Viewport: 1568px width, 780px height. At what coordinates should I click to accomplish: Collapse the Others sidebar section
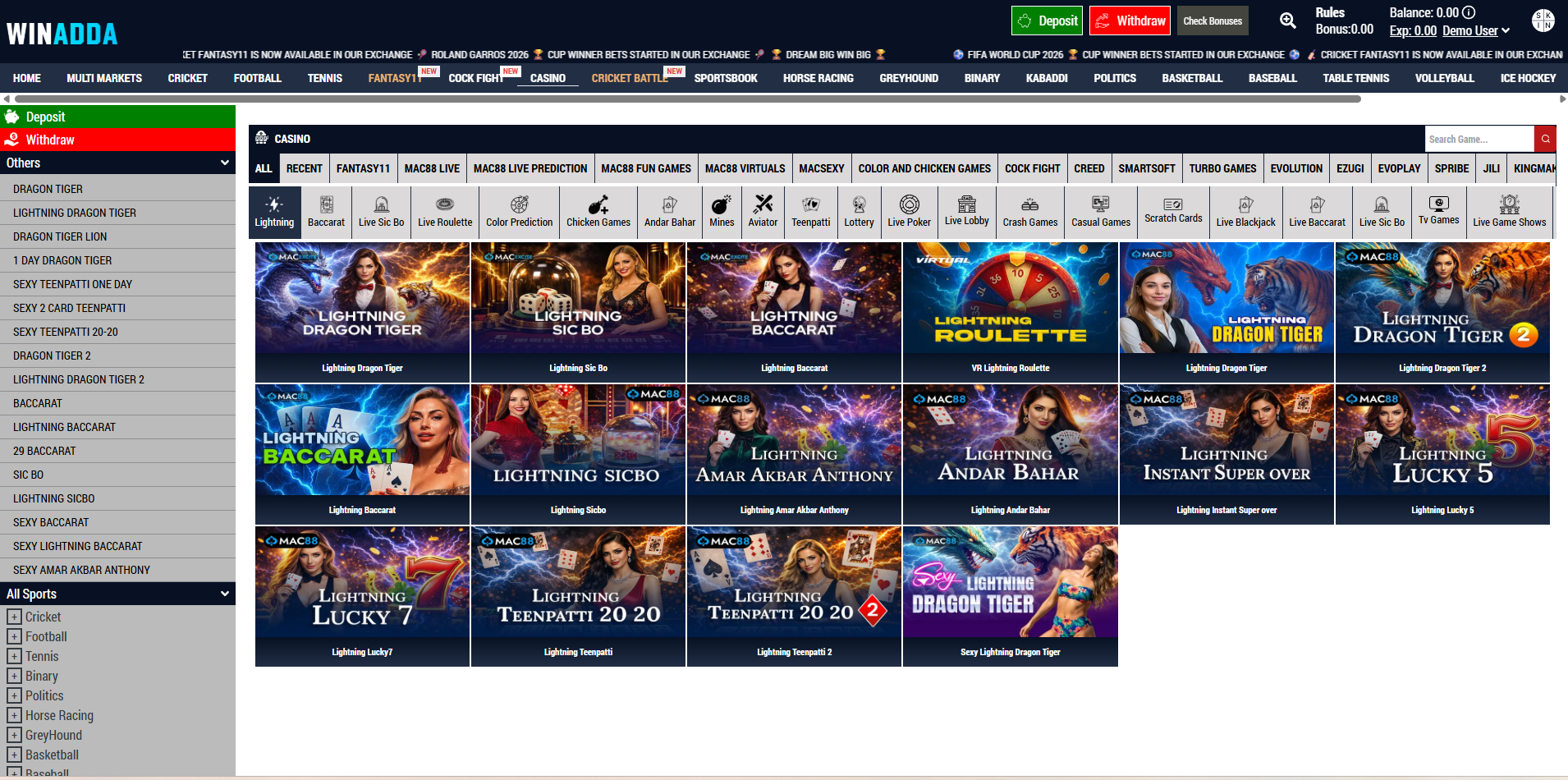(117, 163)
